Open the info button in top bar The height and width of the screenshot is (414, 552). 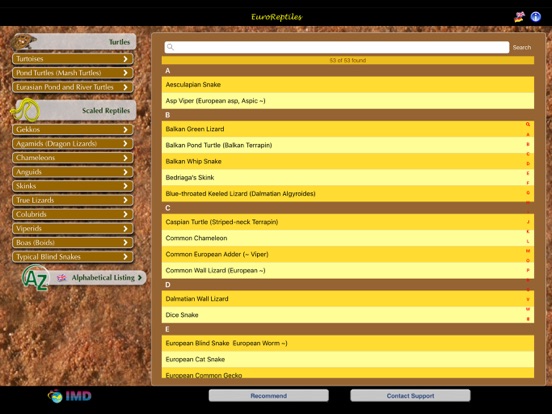[536, 17]
